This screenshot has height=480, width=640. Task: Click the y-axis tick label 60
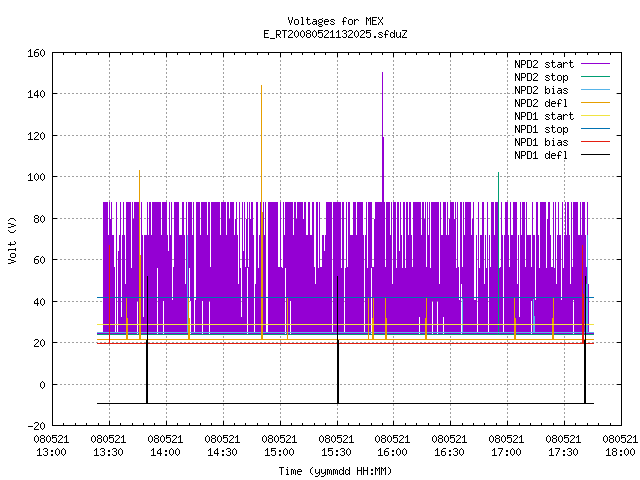pyautogui.click(x=40, y=260)
